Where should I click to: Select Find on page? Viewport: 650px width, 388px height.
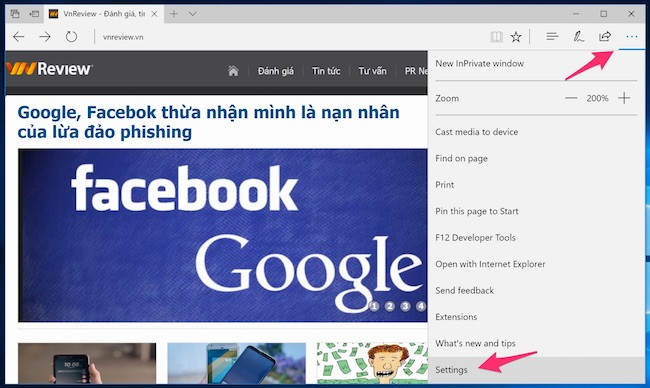461,158
